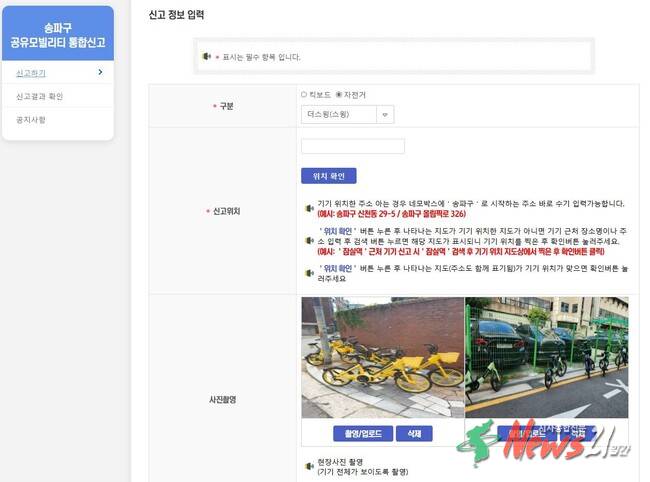This screenshot has width=650, height=482.
Task: Go to 공지사항 in the sidebar
Action: pyautogui.click(x=30, y=120)
